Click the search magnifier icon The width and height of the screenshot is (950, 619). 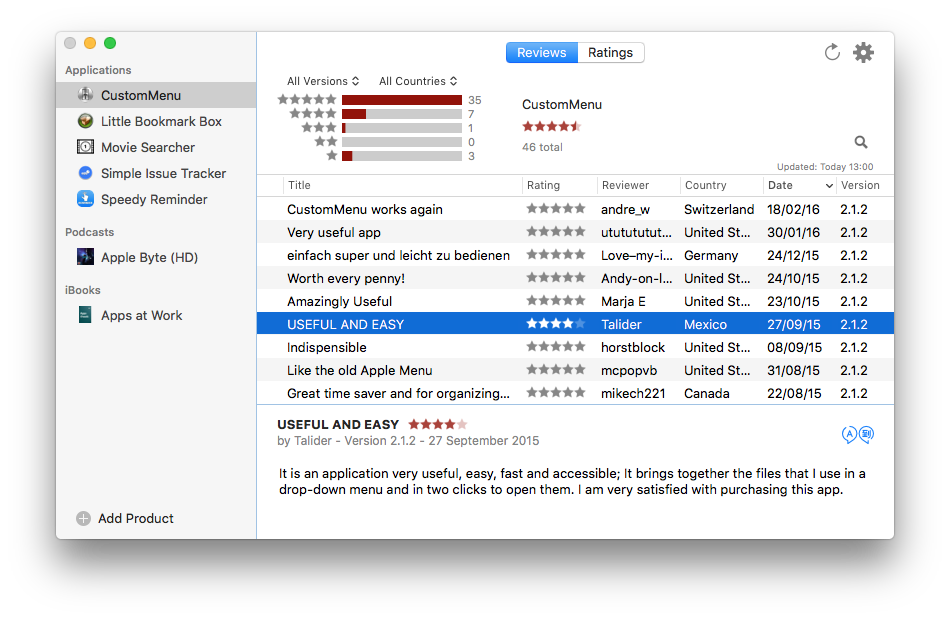[861, 142]
